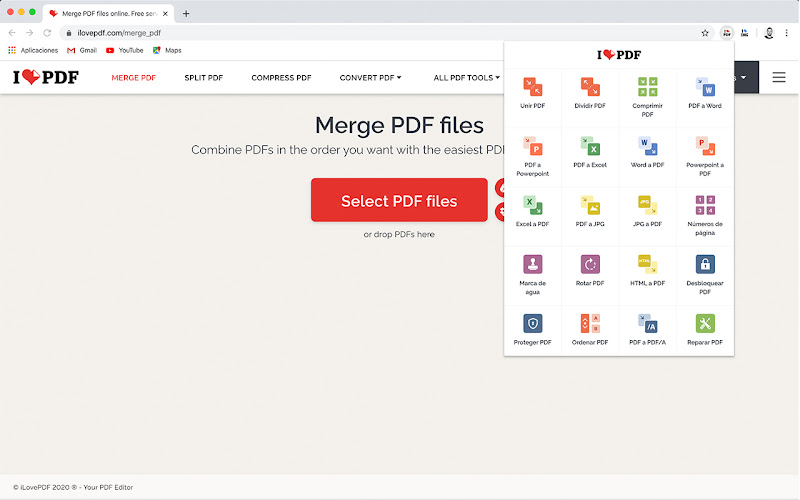Open PDF a Powerpoint converter

coord(532,156)
